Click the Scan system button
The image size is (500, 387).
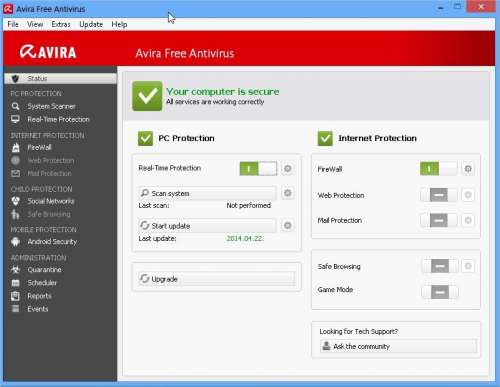[207, 193]
